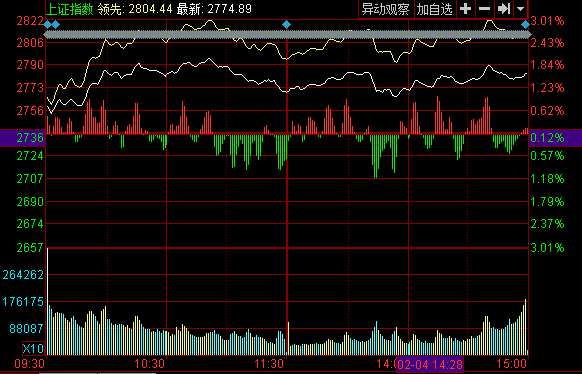
Task: Click the 领先: 2804.44 readout
Action: [x=135, y=9]
